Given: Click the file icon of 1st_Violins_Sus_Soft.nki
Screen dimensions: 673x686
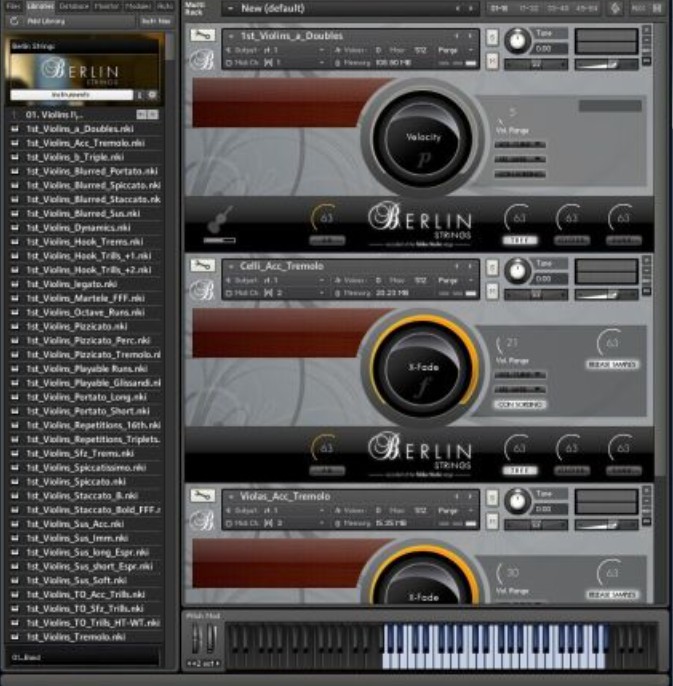Looking at the screenshot, I should (15, 580).
